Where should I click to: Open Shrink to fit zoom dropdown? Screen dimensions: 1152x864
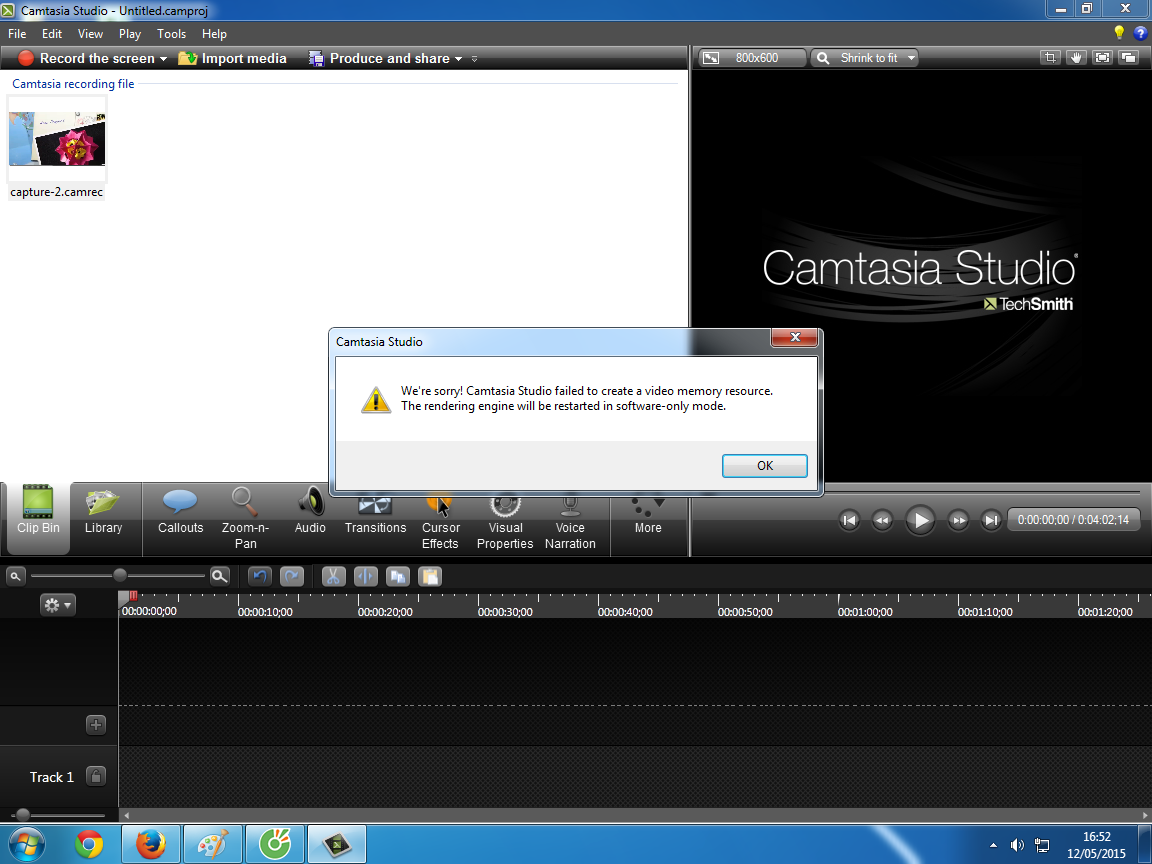(865, 58)
